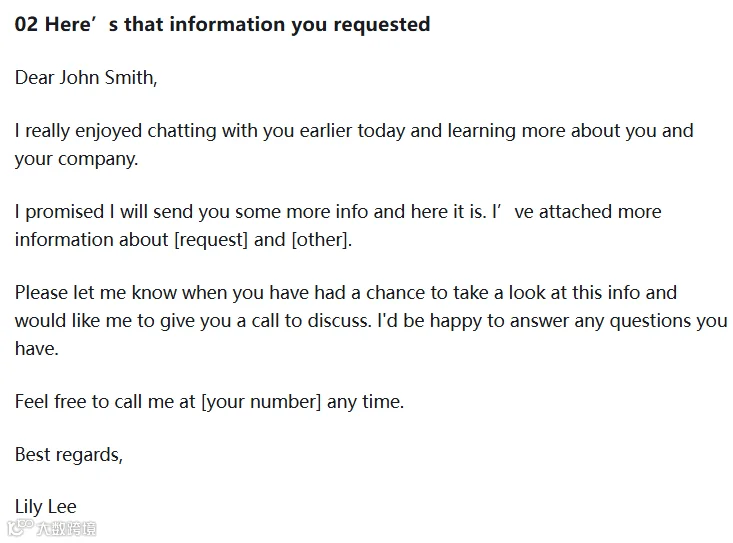
Task: Click the '[your number]' placeholder
Action: tap(261, 402)
